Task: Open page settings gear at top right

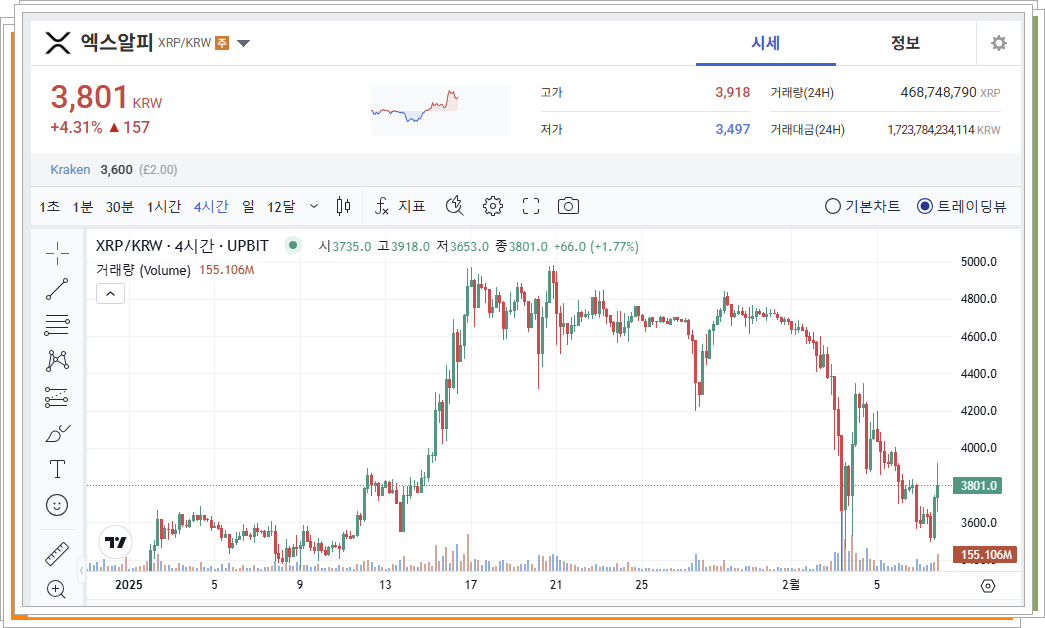Action: [x=998, y=43]
